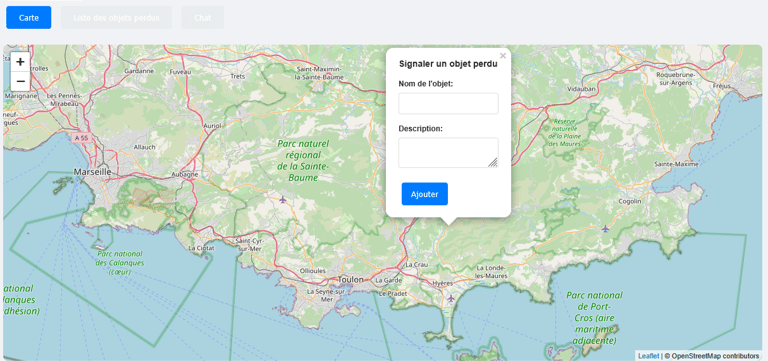Open the Chat tab
The height and width of the screenshot is (361, 768).
click(203, 18)
